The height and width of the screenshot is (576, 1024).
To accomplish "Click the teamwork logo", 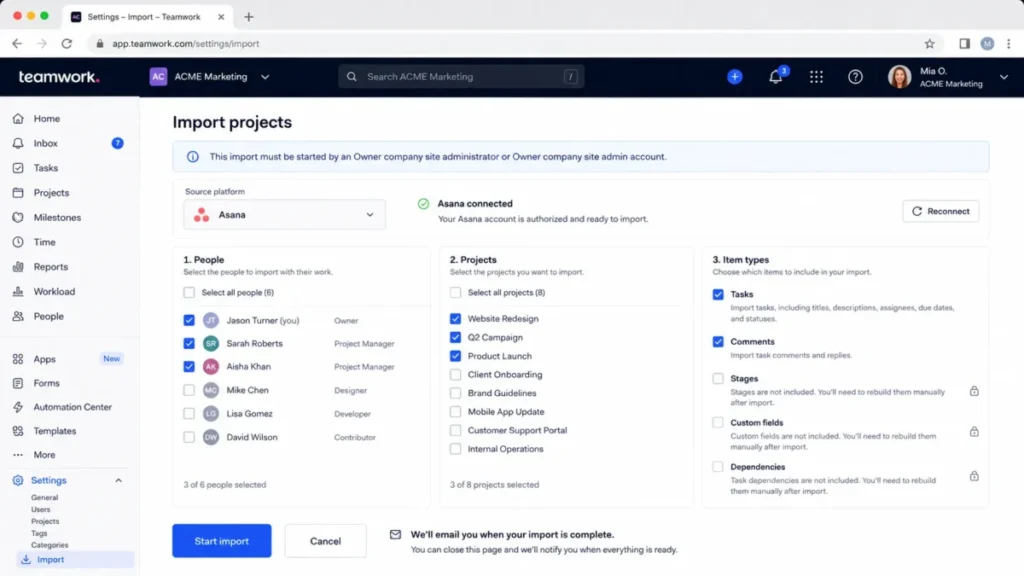I will pyautogui.click(x=59, y=77).
